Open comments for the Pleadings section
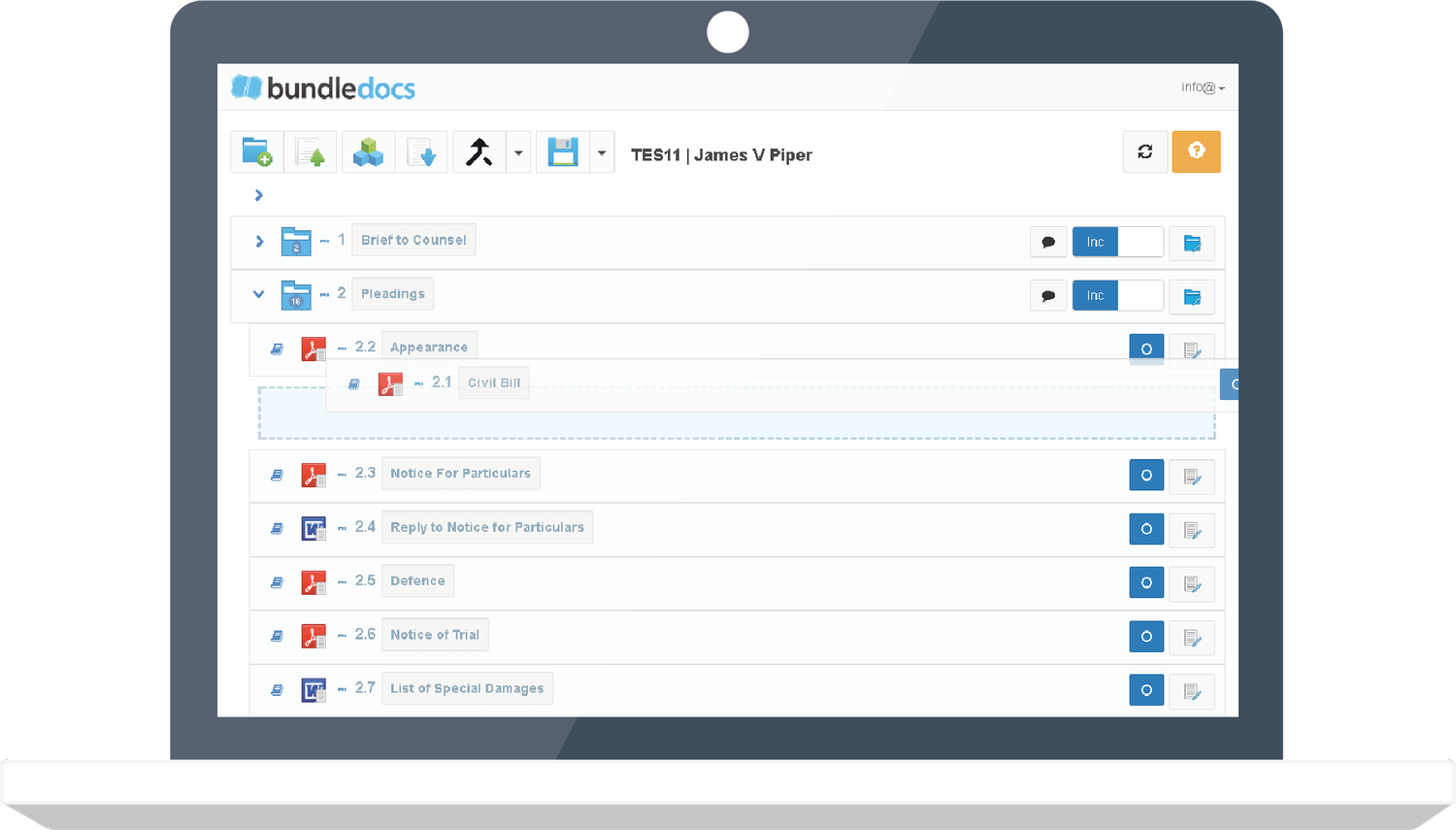Viewport: 1456px width, 830px height. point(1048,295)
